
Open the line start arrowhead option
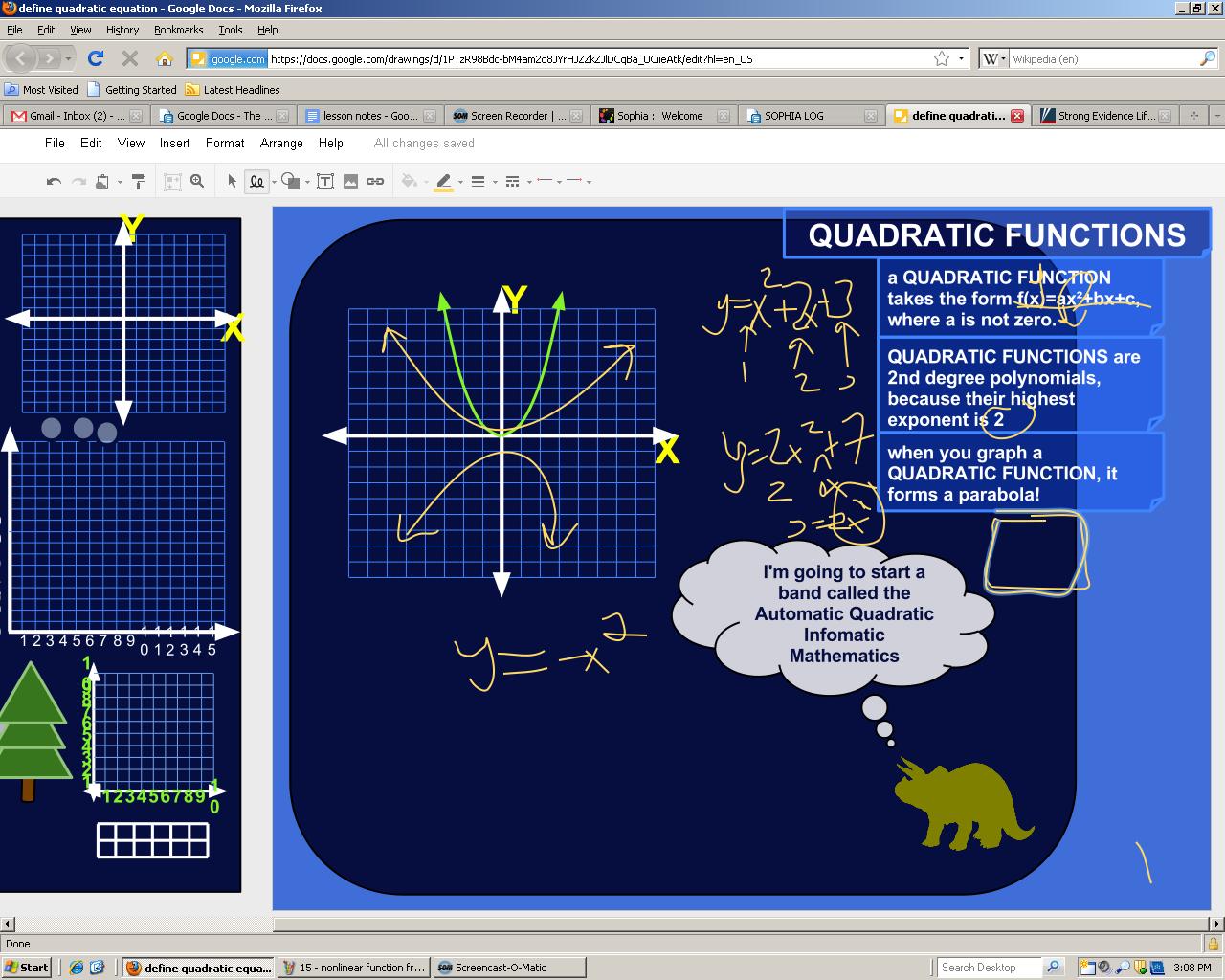pos(544,181)
